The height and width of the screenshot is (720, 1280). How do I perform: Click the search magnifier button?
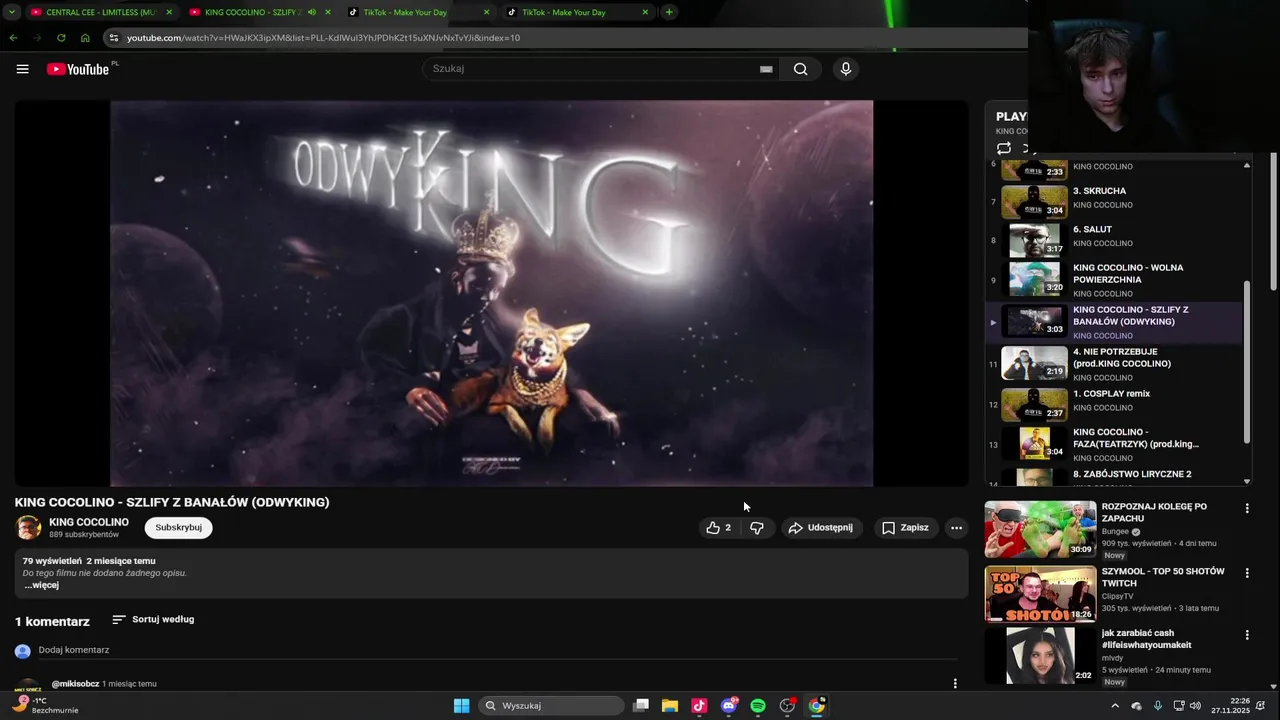click(x=800, y=69)
